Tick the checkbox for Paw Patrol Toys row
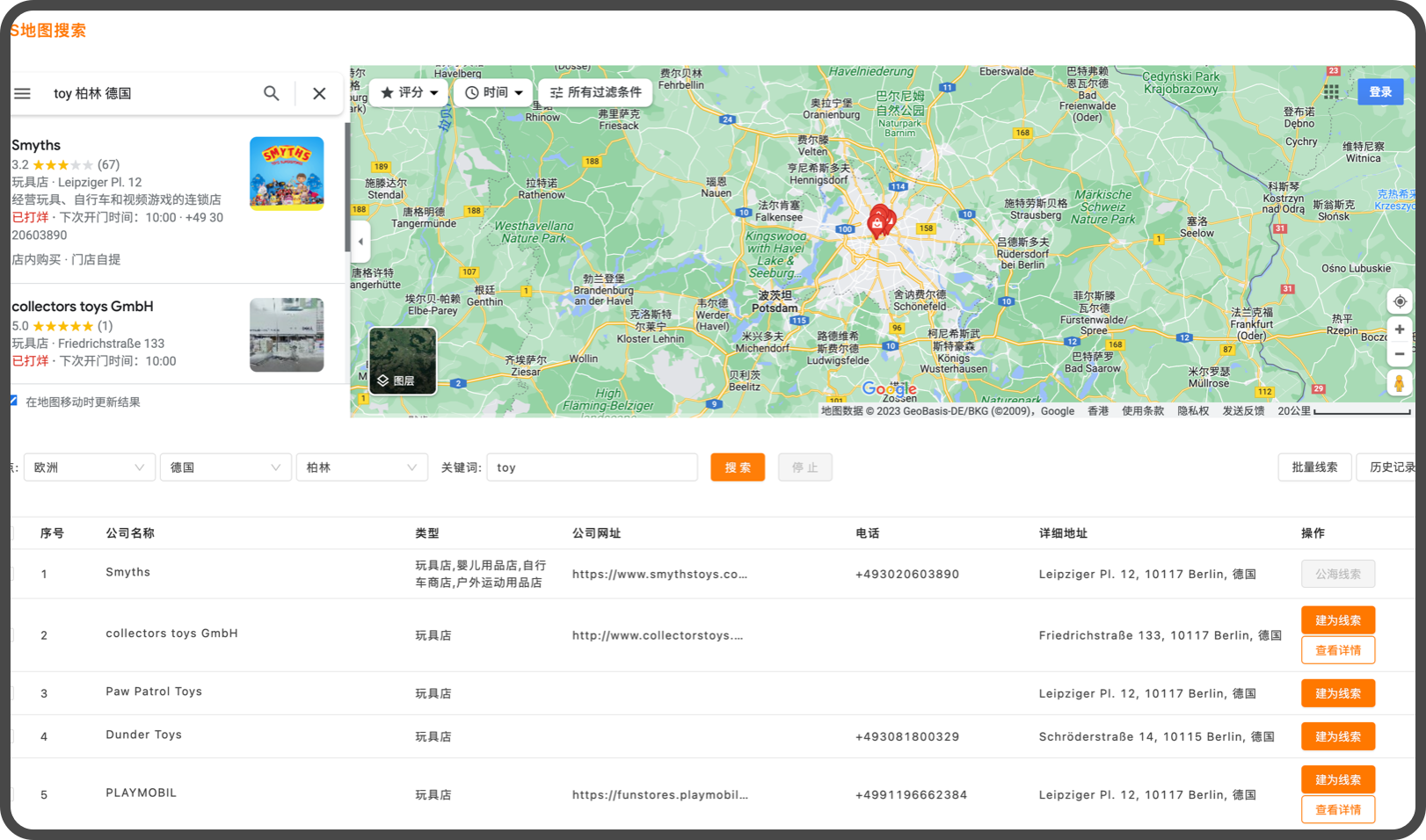1426x840 pixels. (x=12, y=693)
